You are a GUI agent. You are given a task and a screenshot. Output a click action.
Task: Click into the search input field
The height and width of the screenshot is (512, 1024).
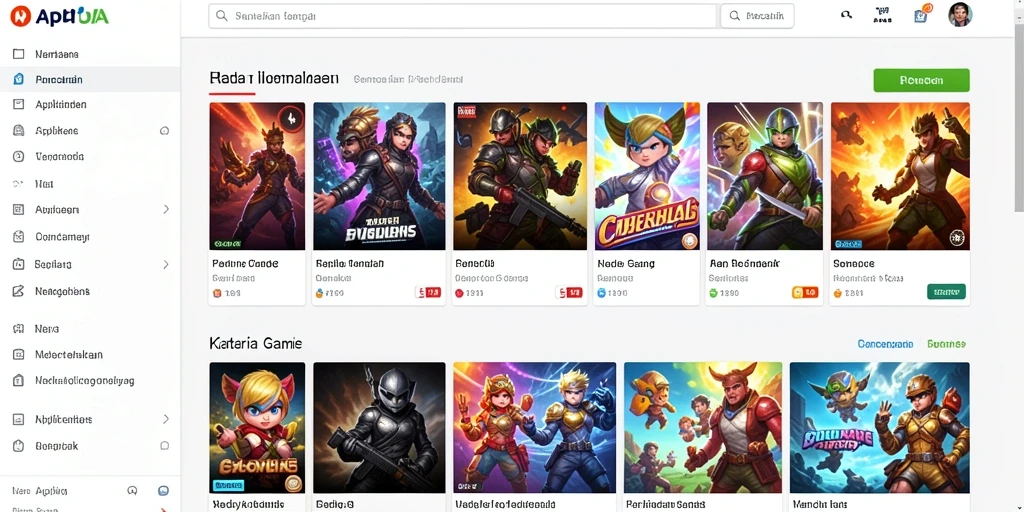coord(462,16)
